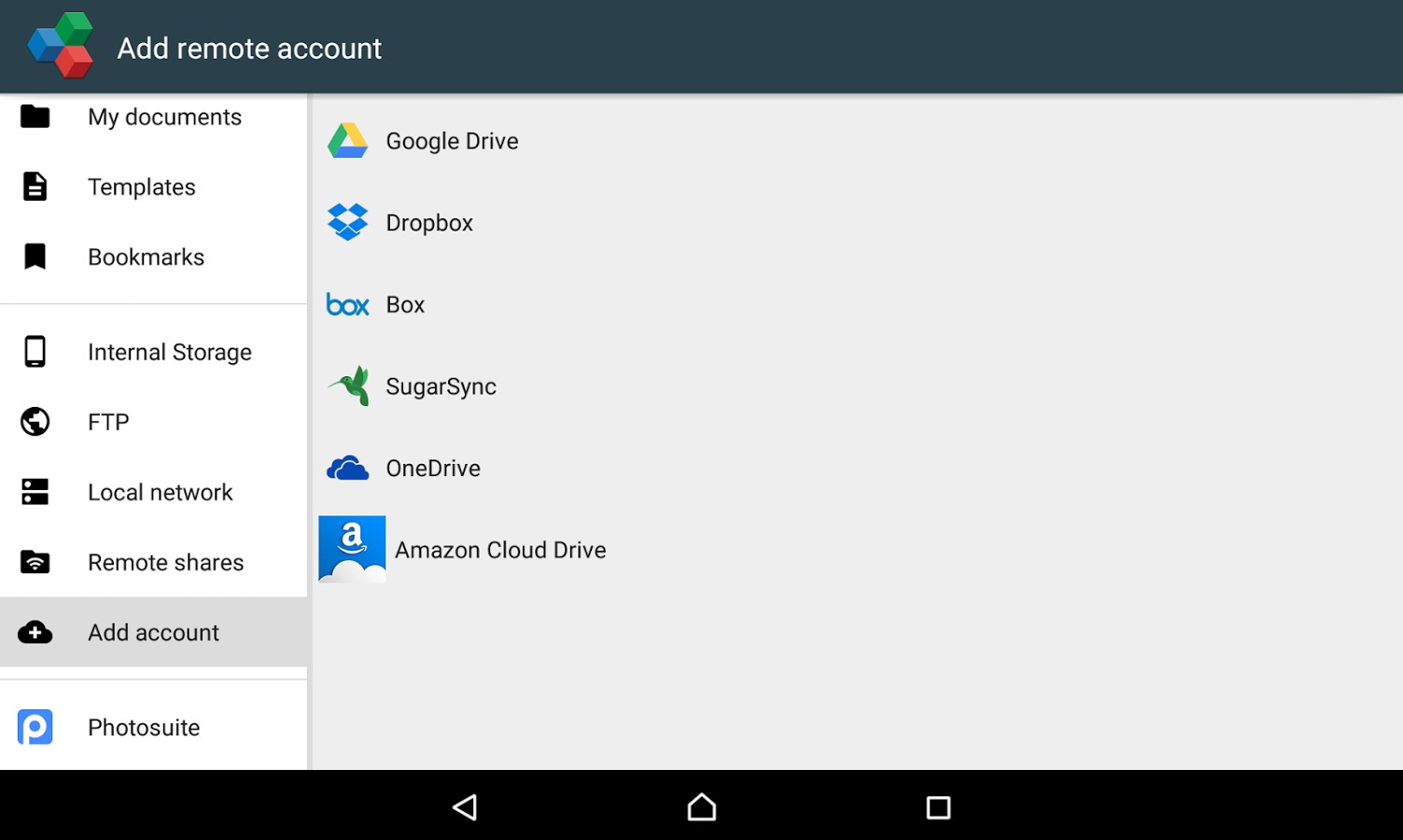Add a new Google Drive account

point(452,140)
